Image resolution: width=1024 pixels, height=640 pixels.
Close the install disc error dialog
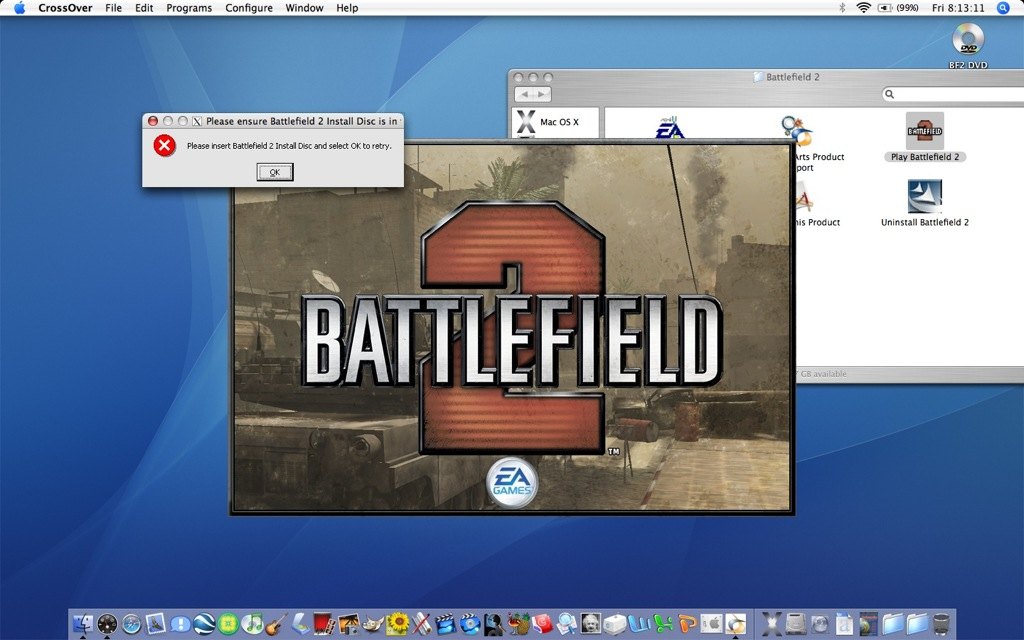153,121
